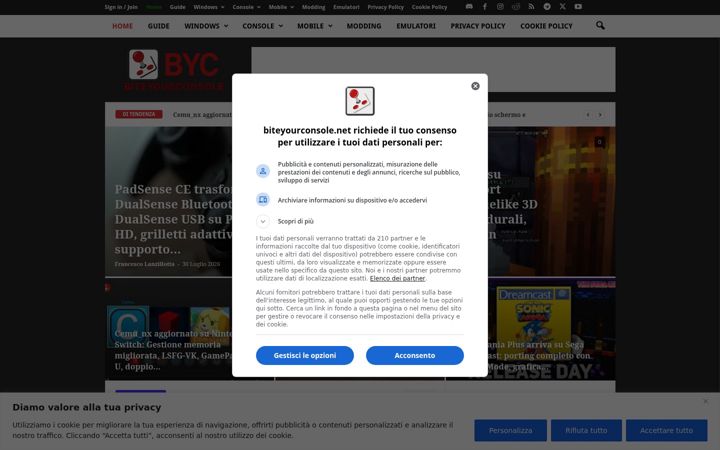Click the Accettare tutto cookie button

coord(667,430)
